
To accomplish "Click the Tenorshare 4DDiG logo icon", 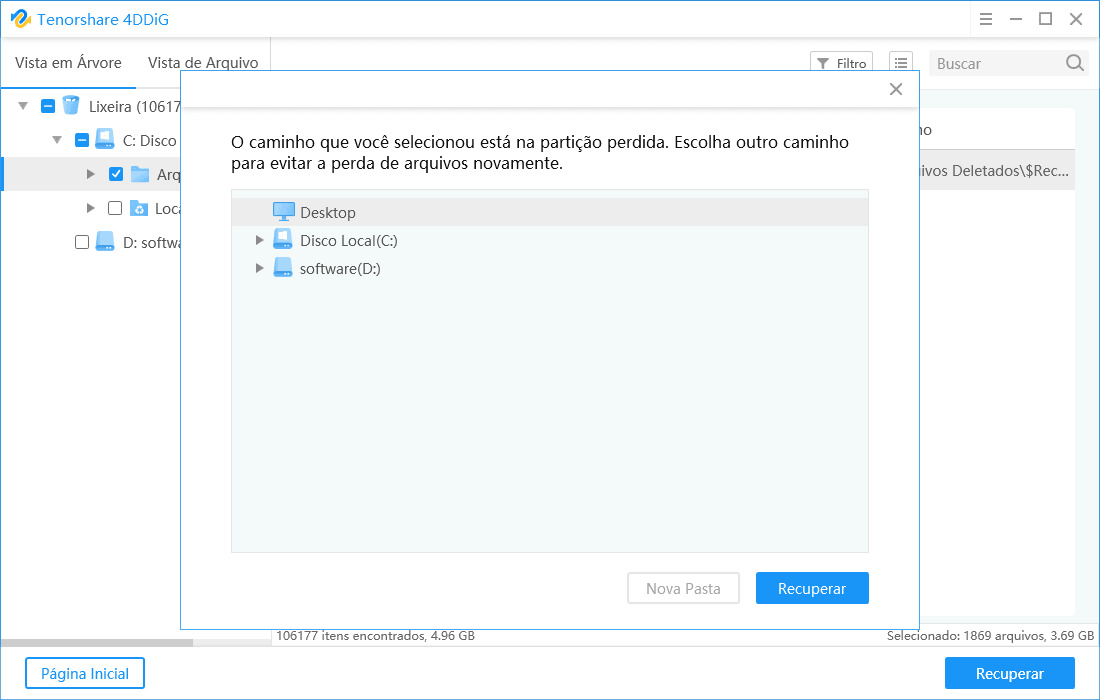I will (20, 19).
